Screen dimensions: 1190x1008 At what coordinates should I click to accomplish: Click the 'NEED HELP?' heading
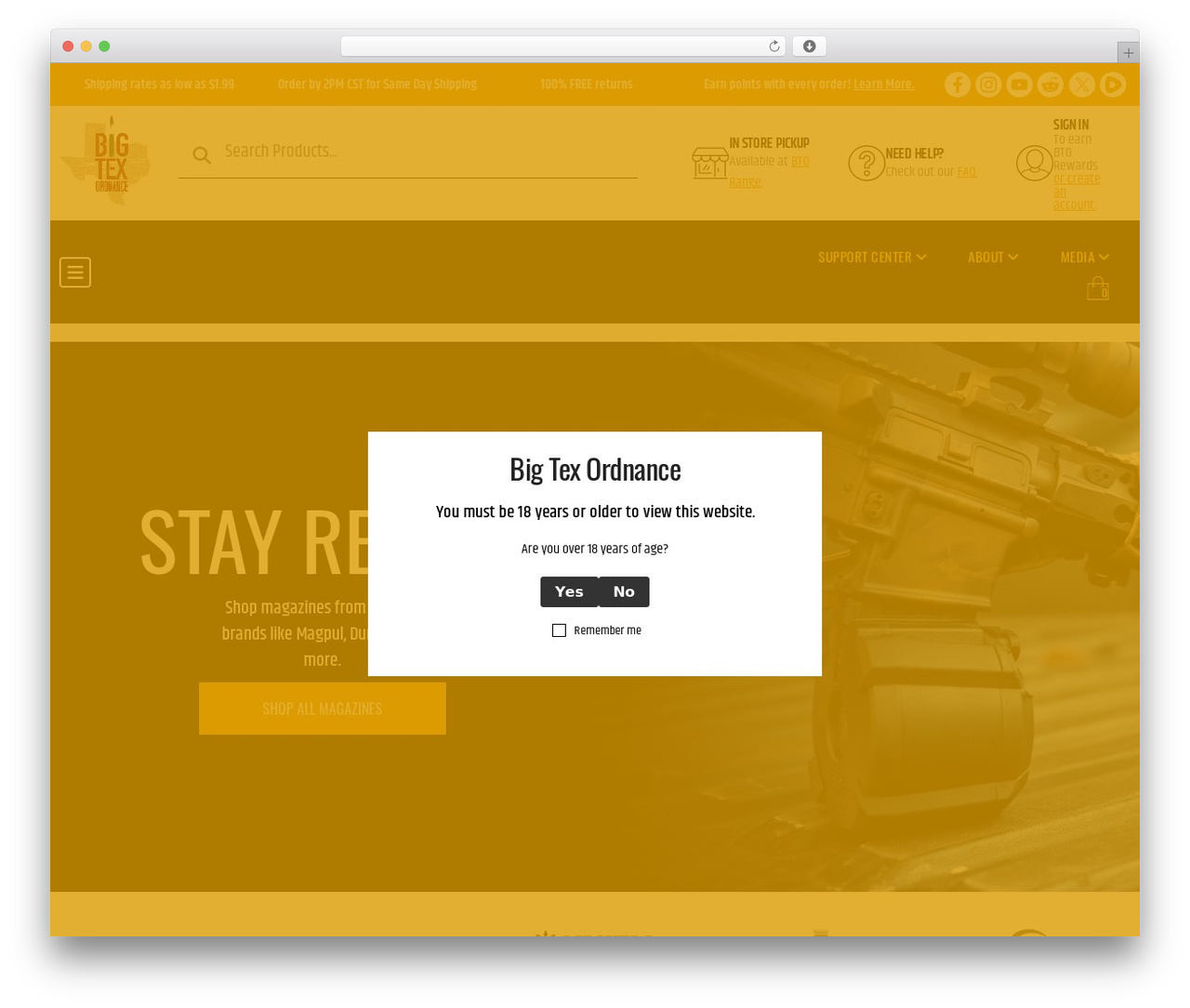[x=914, y=153]
